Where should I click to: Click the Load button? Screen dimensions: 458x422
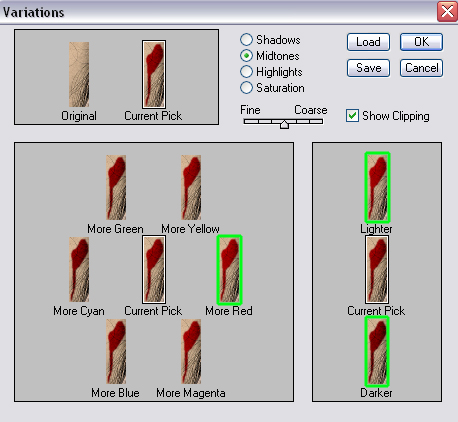click(x=368, y=42)
